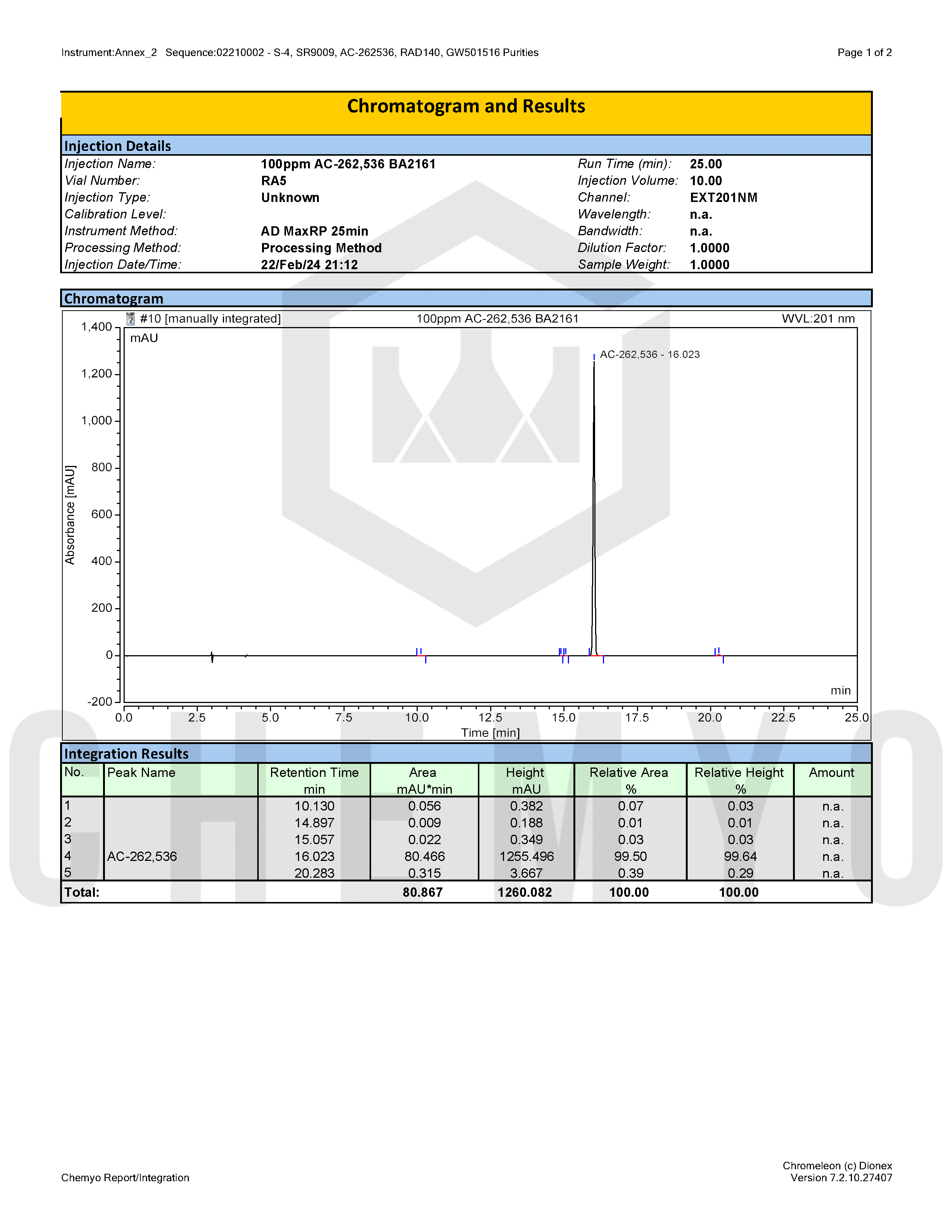Screen dimensions: 952x1232
Task: Click the injection date 22/Feb/24 21:12
Action: 309,265
